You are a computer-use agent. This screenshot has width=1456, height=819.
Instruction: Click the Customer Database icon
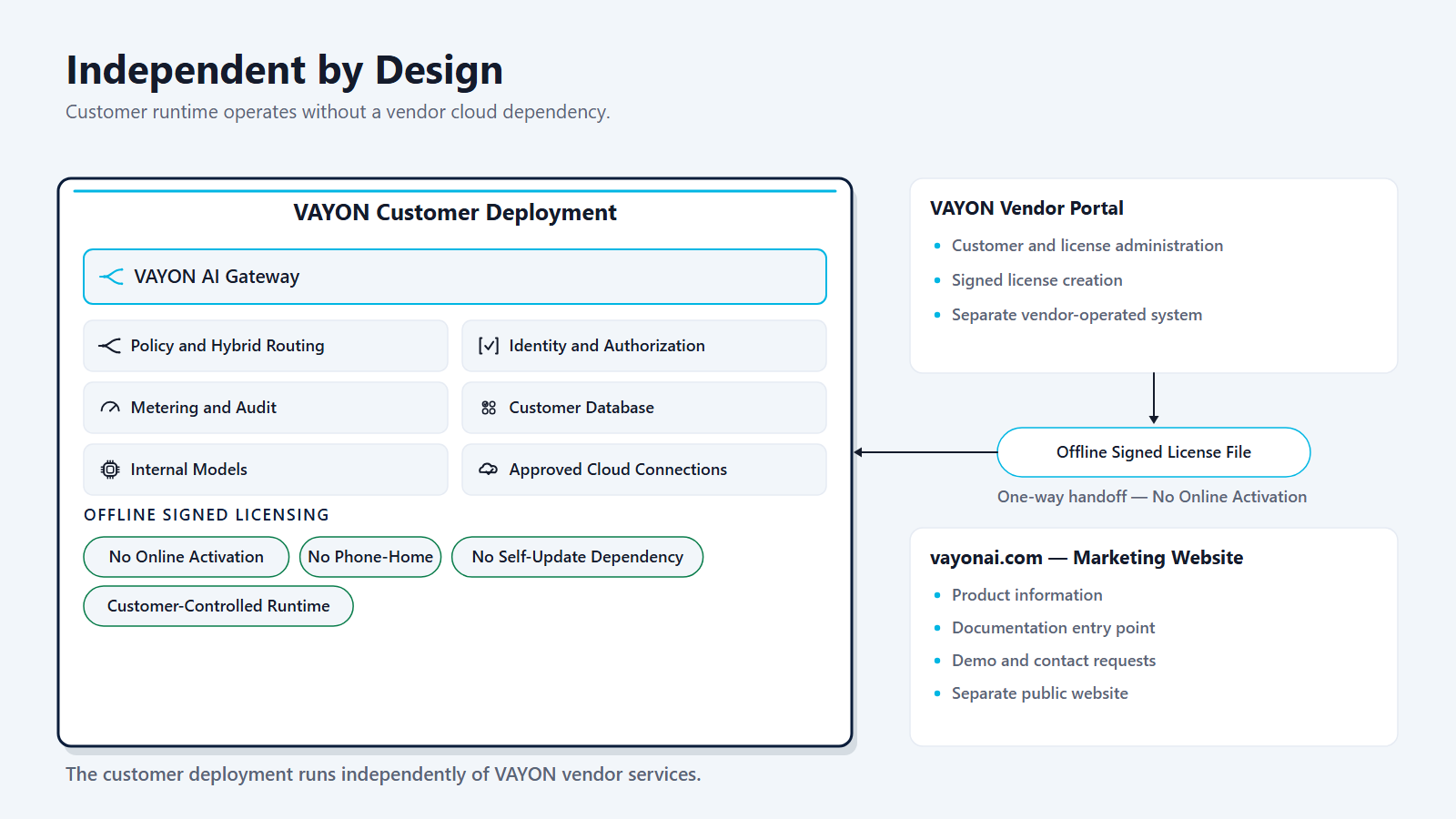coord(489,408)
